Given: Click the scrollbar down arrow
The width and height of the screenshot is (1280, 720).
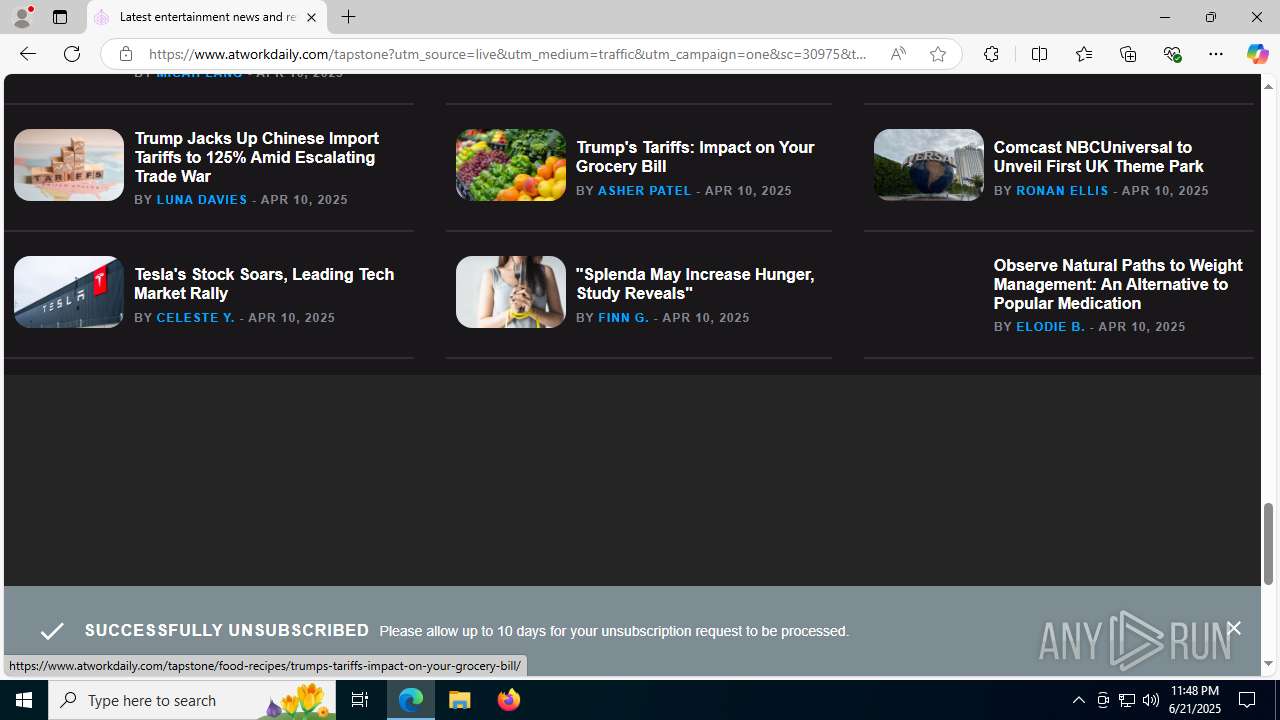Looking at the screenshot, I should click(1268, 664).
